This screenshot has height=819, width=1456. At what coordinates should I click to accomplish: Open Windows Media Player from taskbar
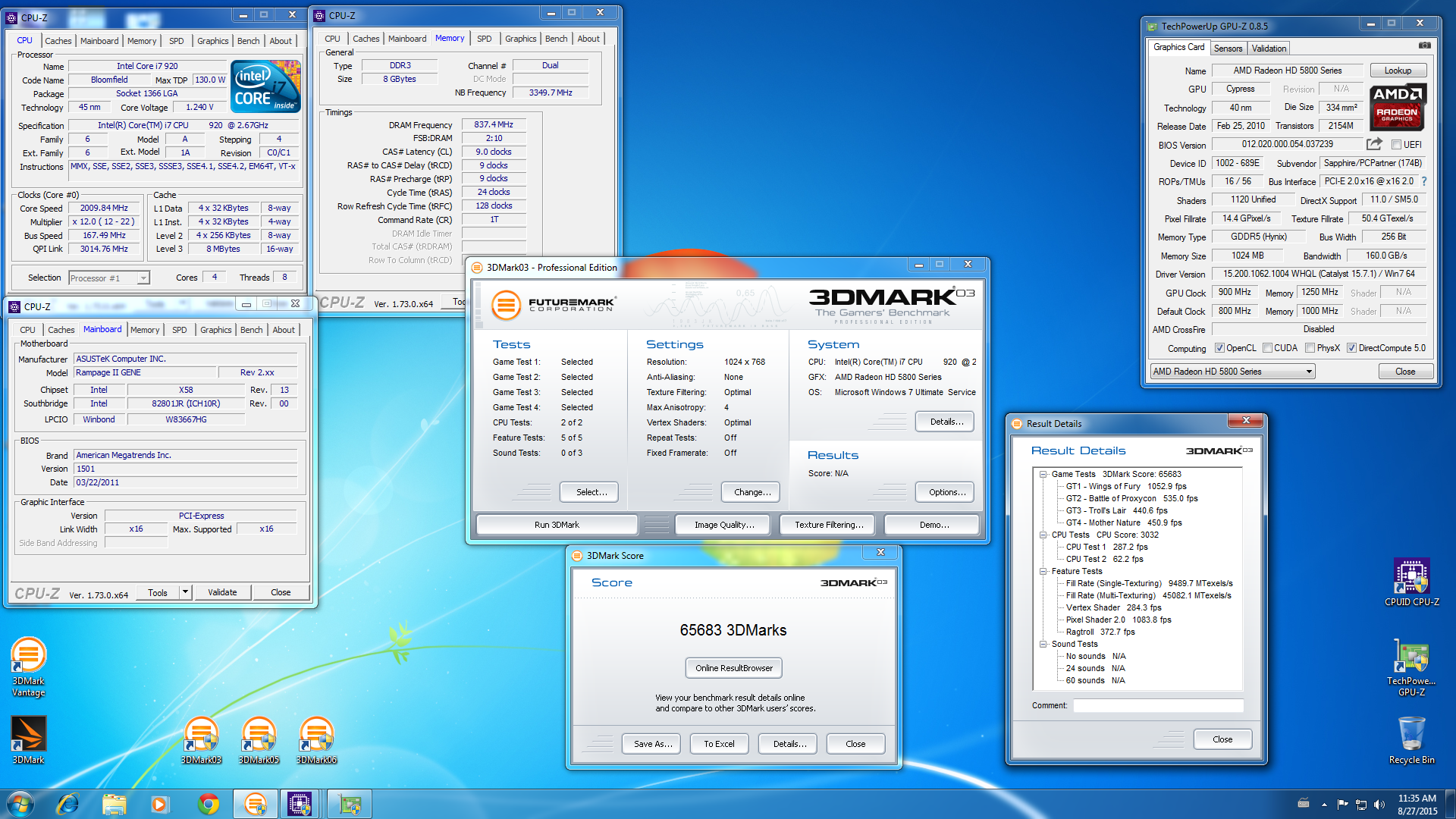(x=159, y=804)
